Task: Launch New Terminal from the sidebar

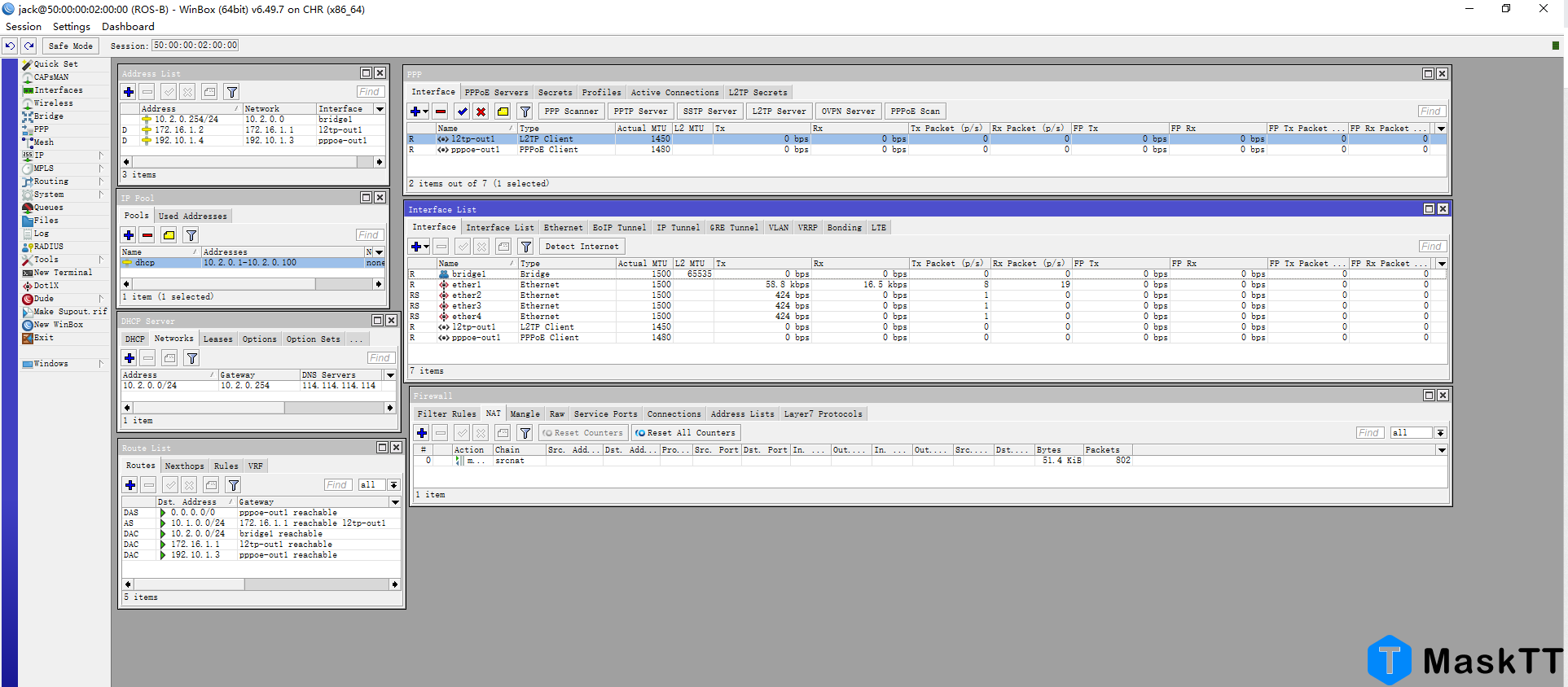Action: click(63, 272)
